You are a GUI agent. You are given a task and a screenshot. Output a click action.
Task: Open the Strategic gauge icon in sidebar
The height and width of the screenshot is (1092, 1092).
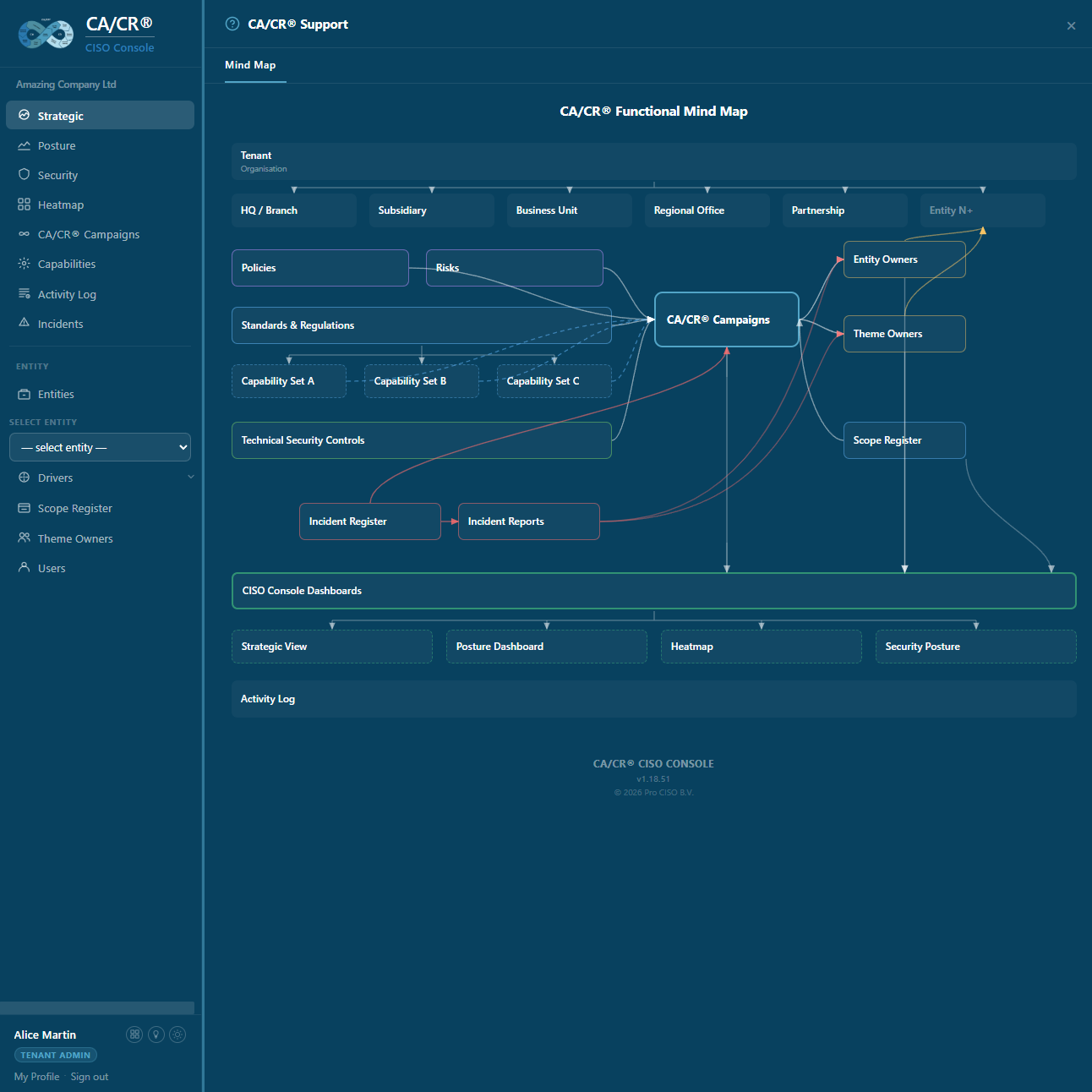(x=24, y=115)
